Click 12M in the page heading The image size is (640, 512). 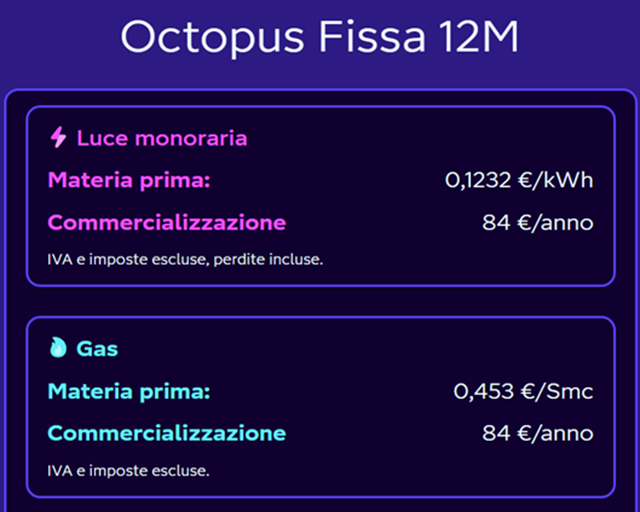481,38
